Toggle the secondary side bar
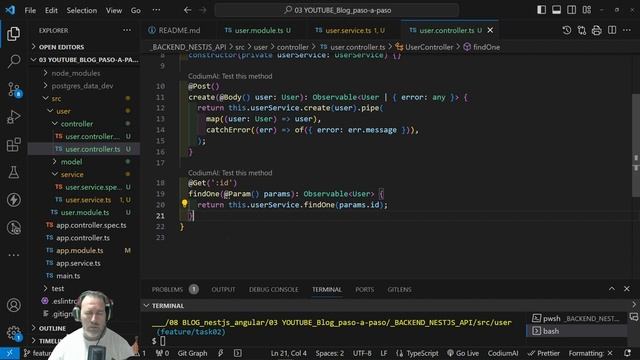Image resolution: width=640 pixels, height=360 pixels. 571,10
